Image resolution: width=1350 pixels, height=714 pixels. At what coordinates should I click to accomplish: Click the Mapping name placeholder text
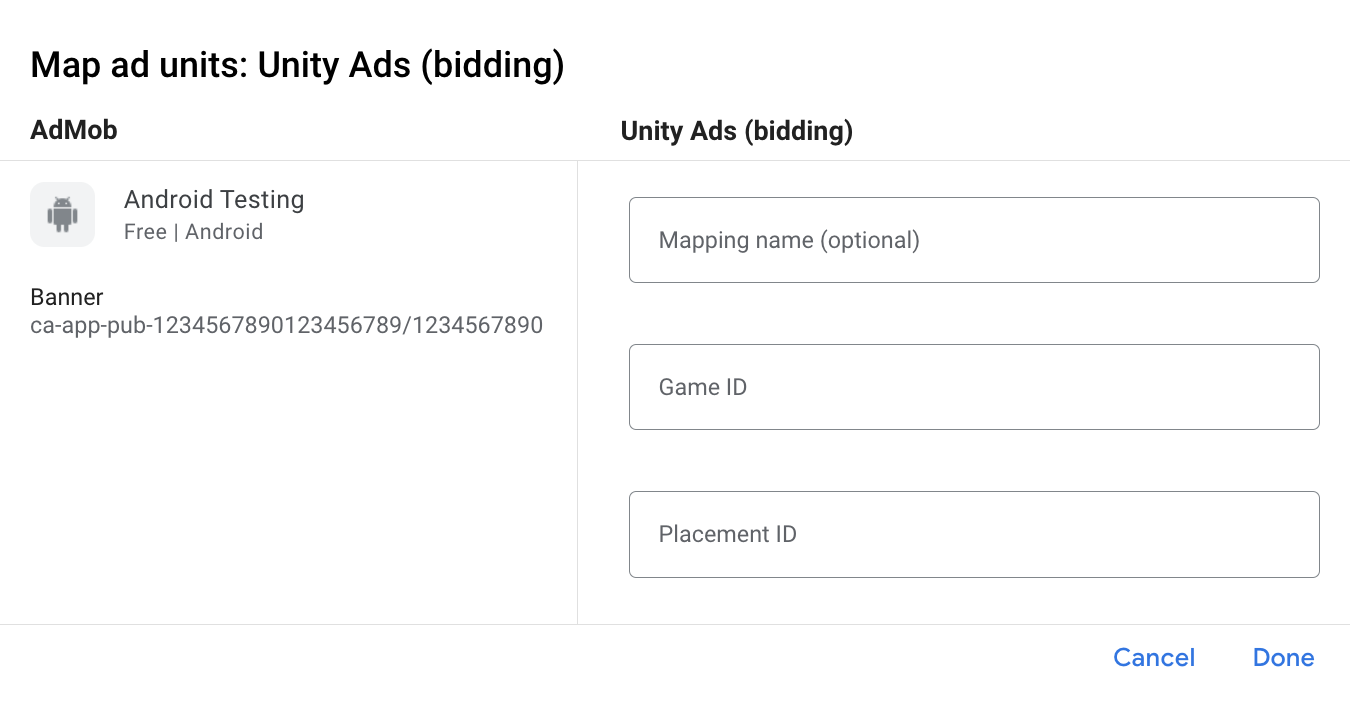tap(789, 240)
